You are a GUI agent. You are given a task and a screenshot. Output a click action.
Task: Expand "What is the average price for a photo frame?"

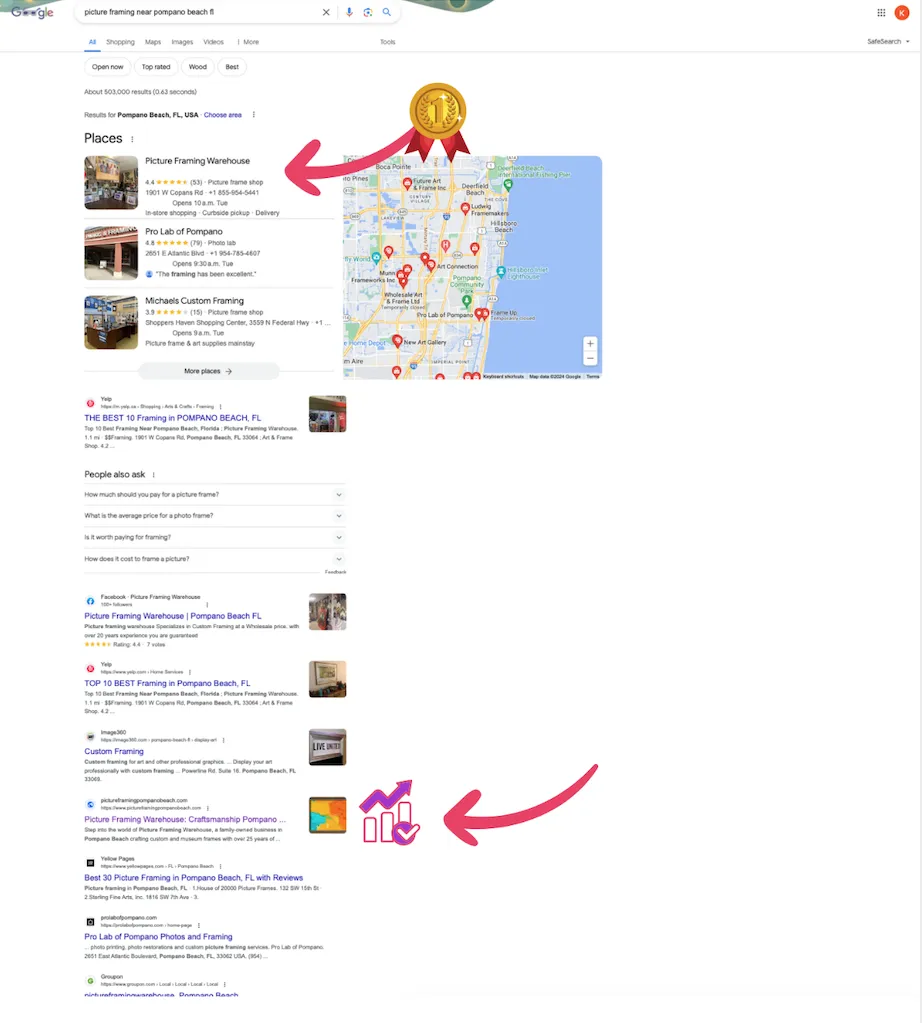coord(215,515)
